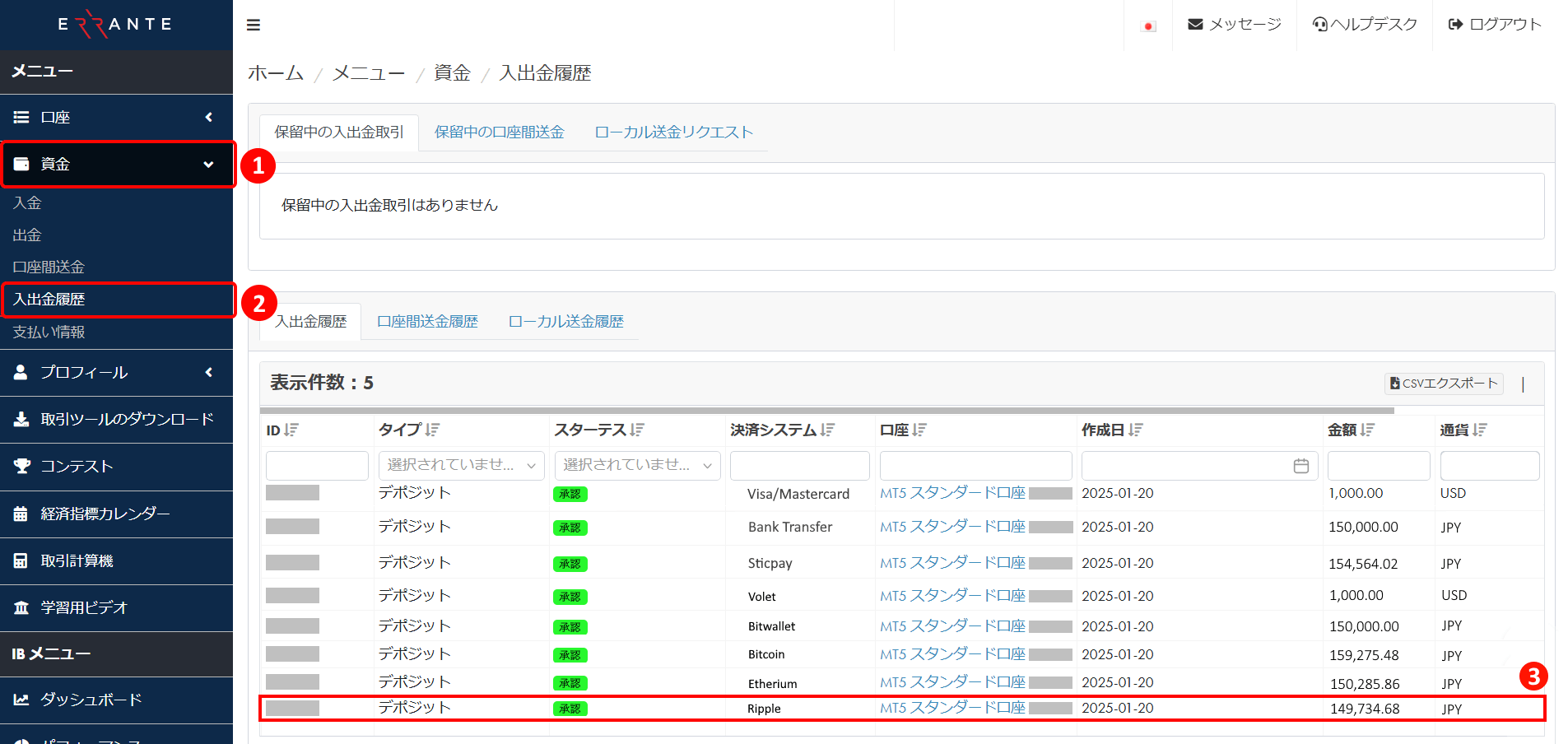Click the 取引計算機 calculator icon

coord(21,560)
